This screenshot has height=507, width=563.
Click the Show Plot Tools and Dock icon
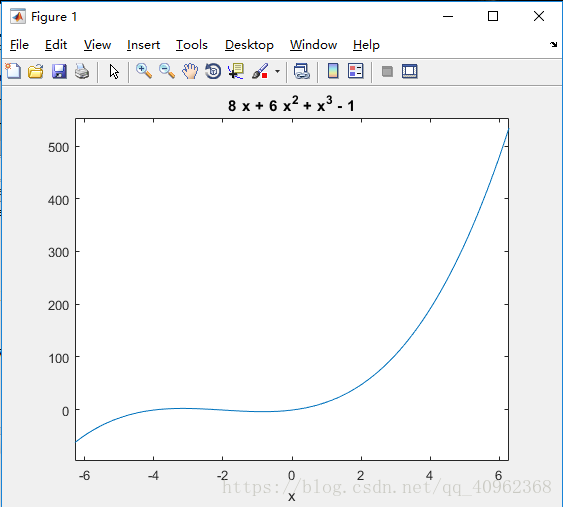pos(410,71)
